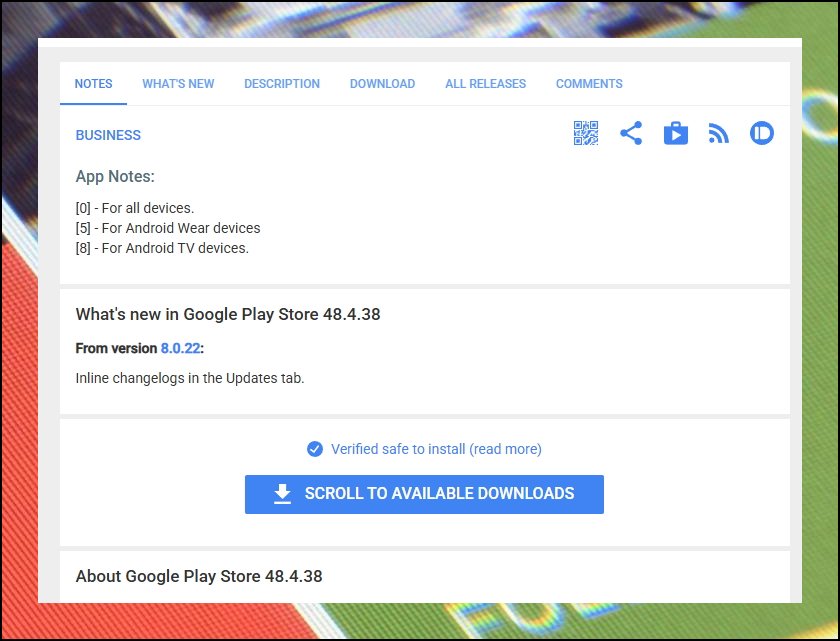Click the verified checkmark badge icon
This screenshot has width=840, height=641.
click(315, 449)
